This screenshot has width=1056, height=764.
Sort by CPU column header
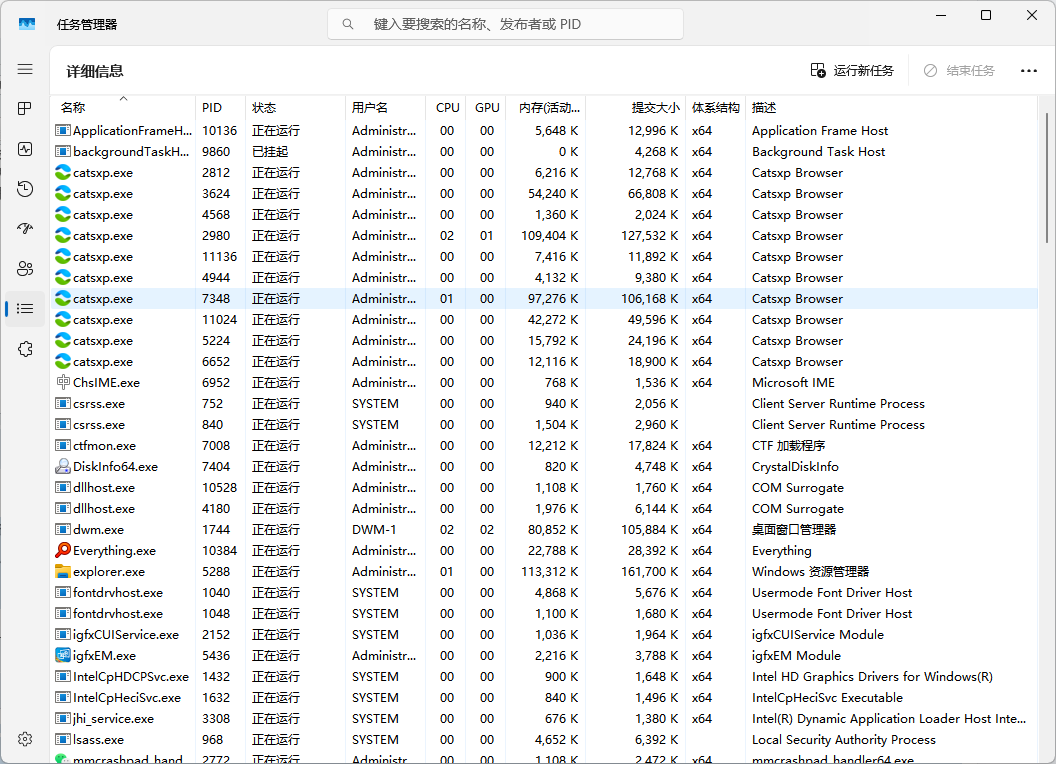click(448, 108)
